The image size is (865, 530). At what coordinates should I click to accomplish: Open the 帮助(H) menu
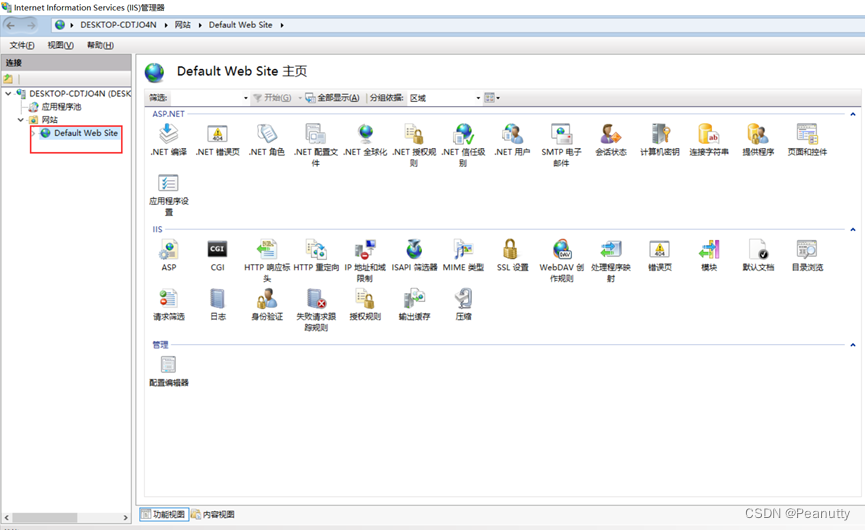[x=100, y=45]
